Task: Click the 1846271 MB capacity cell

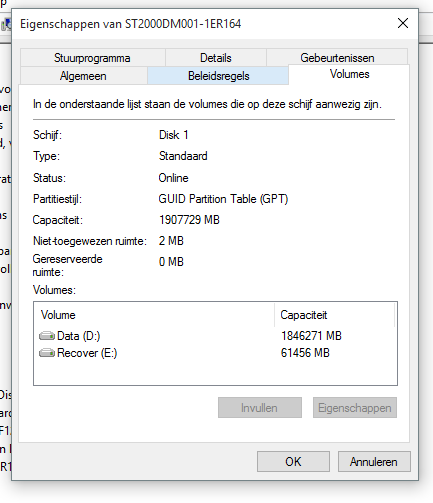Action: tap(311, 336)
